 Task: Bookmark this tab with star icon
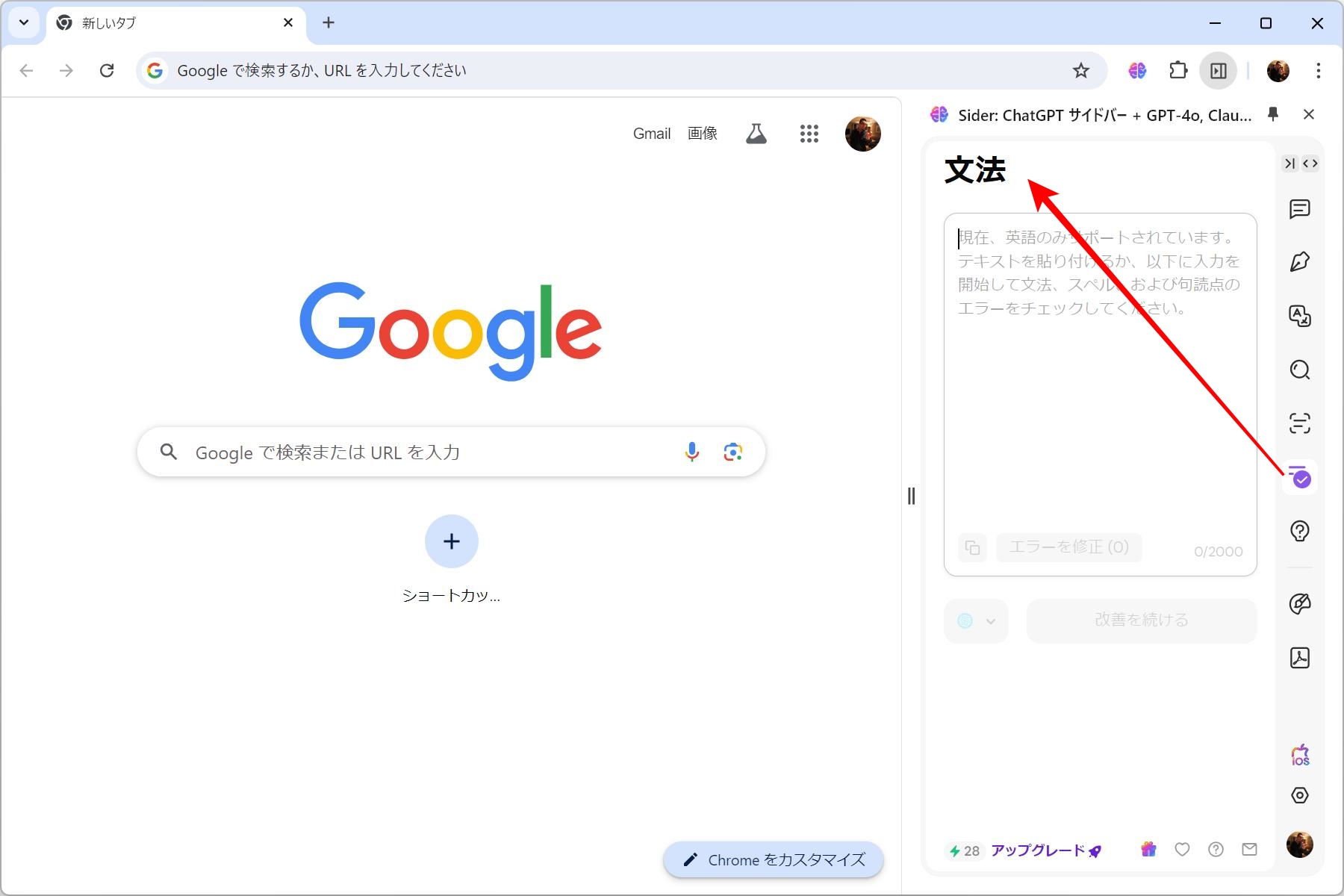pos(1081,70)
